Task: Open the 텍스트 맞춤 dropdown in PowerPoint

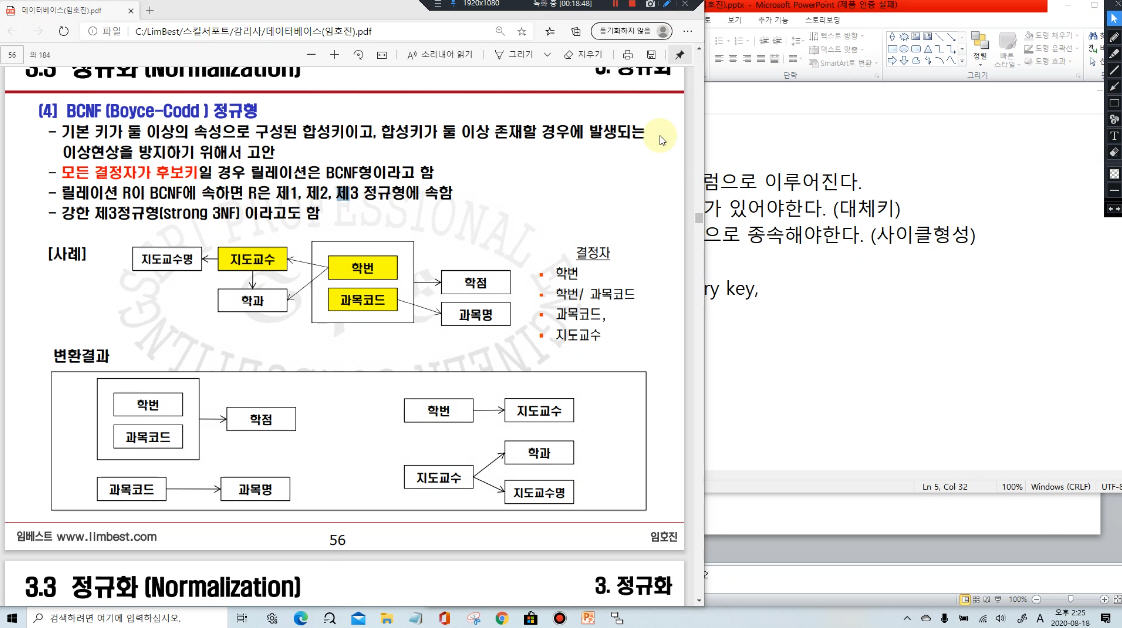Action: click(835, 49)
